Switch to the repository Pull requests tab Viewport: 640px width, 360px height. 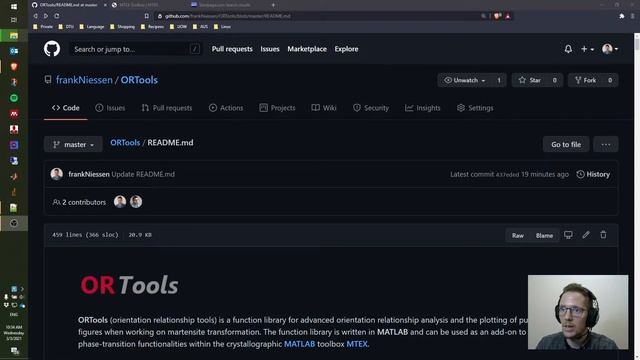167,108
